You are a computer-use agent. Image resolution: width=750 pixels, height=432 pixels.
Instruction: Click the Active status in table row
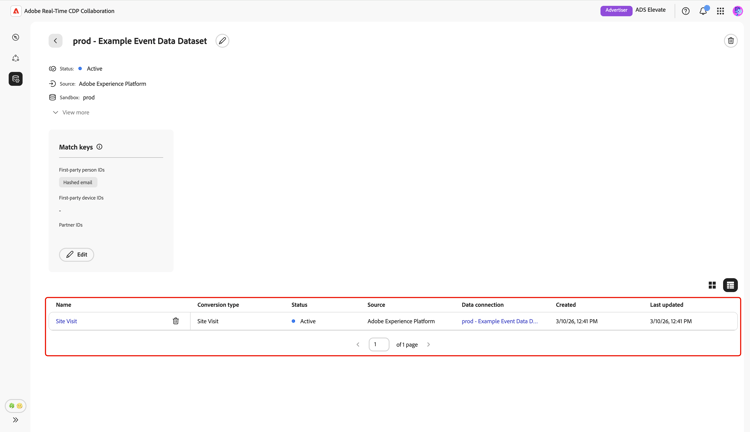[304, 321]
